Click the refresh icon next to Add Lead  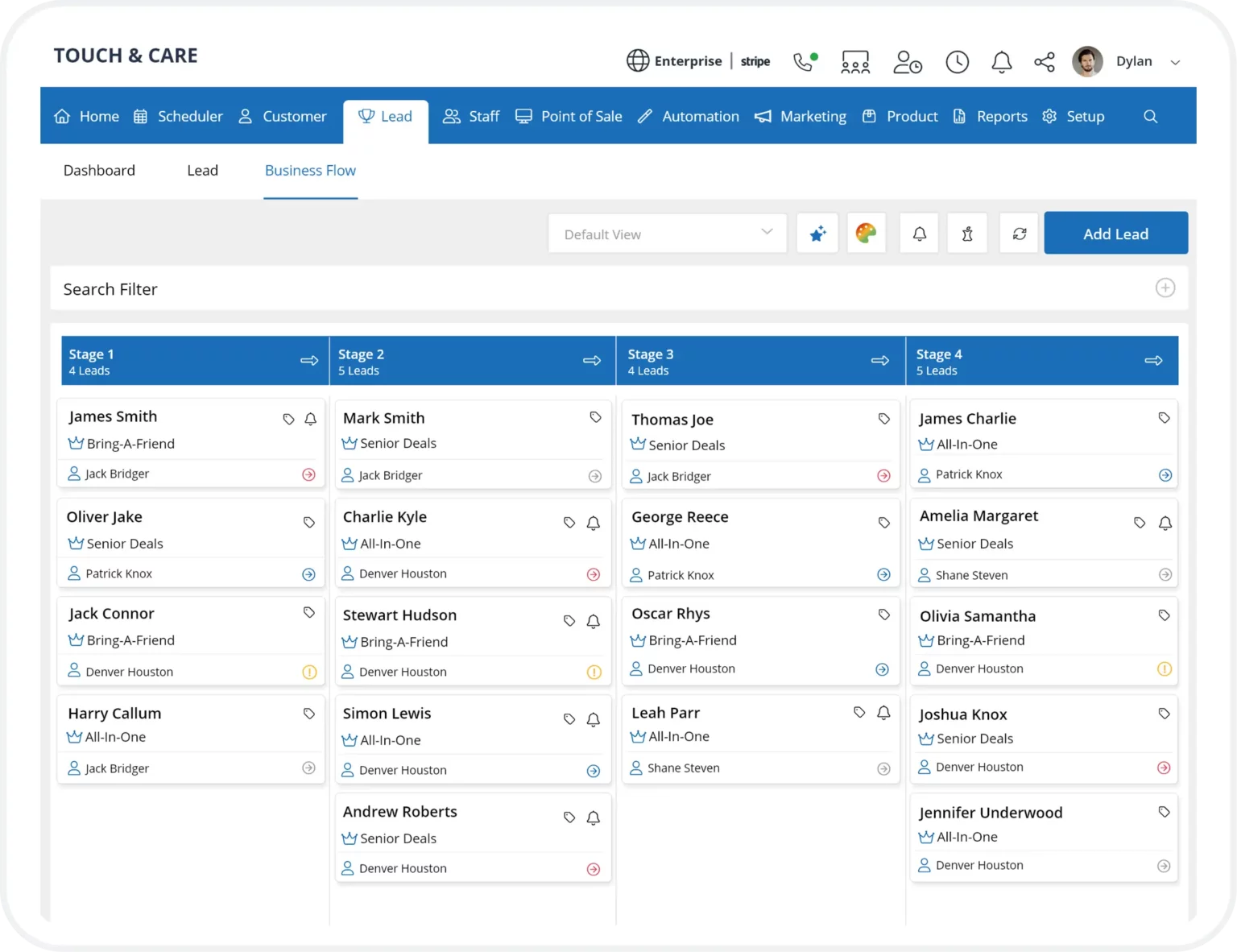1019,234
